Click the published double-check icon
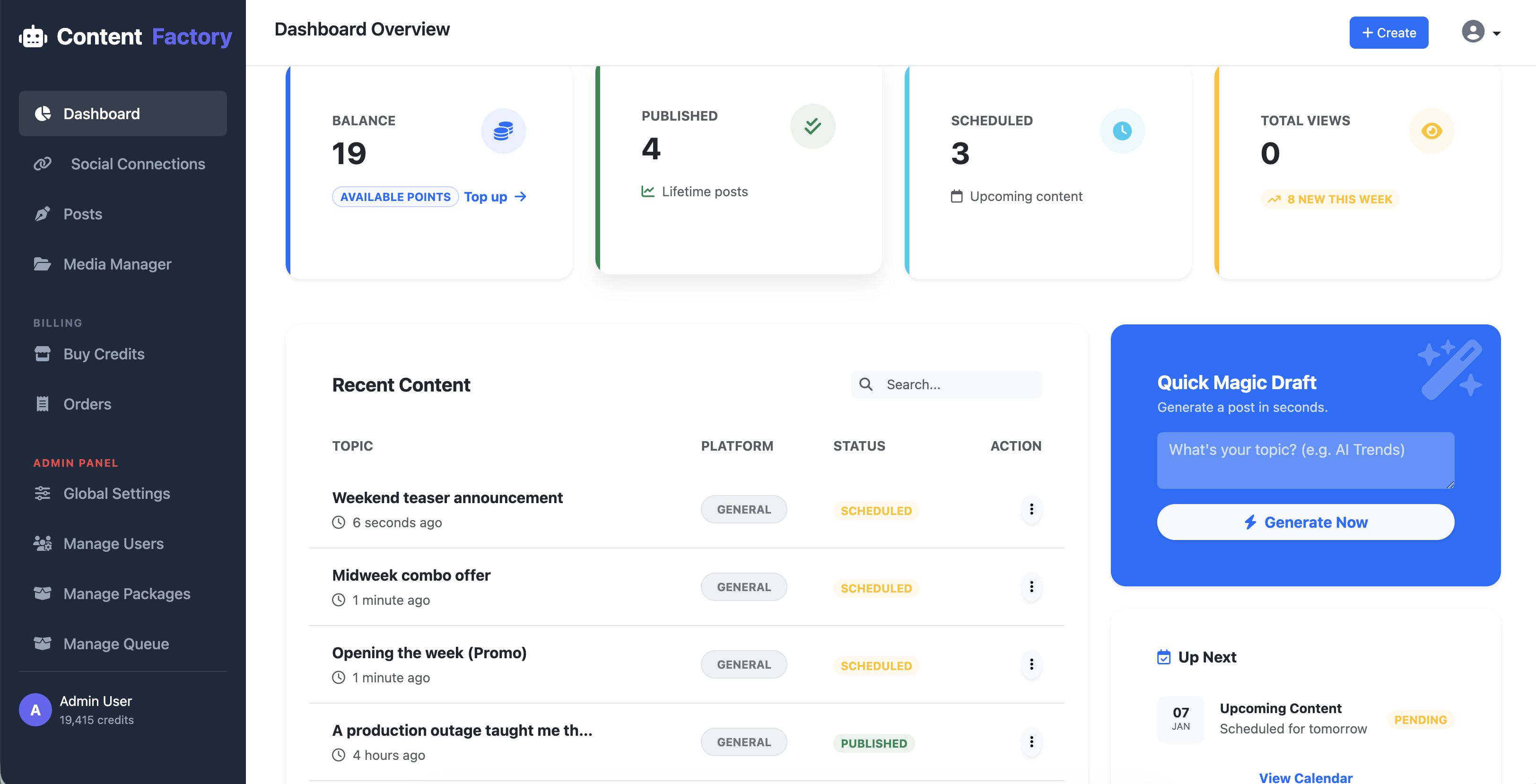This screenshot has height=784, width=1536. point(812,126)
